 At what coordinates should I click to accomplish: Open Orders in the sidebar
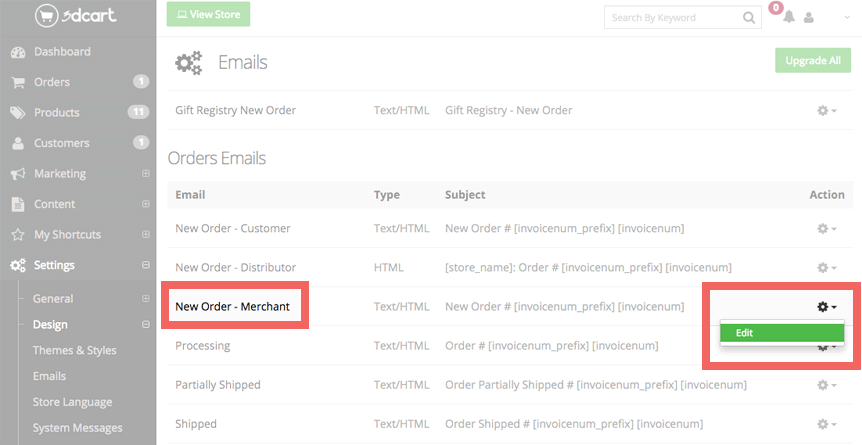52,82
